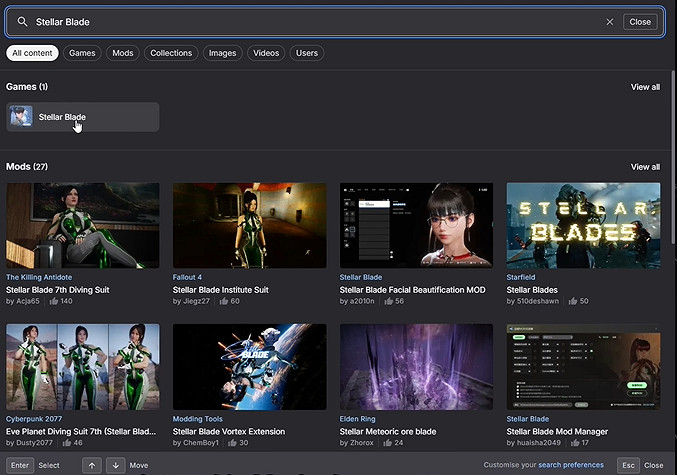Click the magnifying glass search icon

coord(22,21)
